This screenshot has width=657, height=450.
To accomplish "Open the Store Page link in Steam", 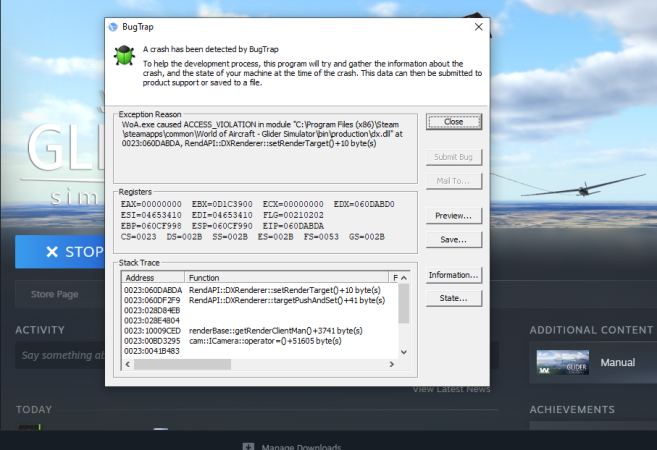I will click(x=54, y=294).
